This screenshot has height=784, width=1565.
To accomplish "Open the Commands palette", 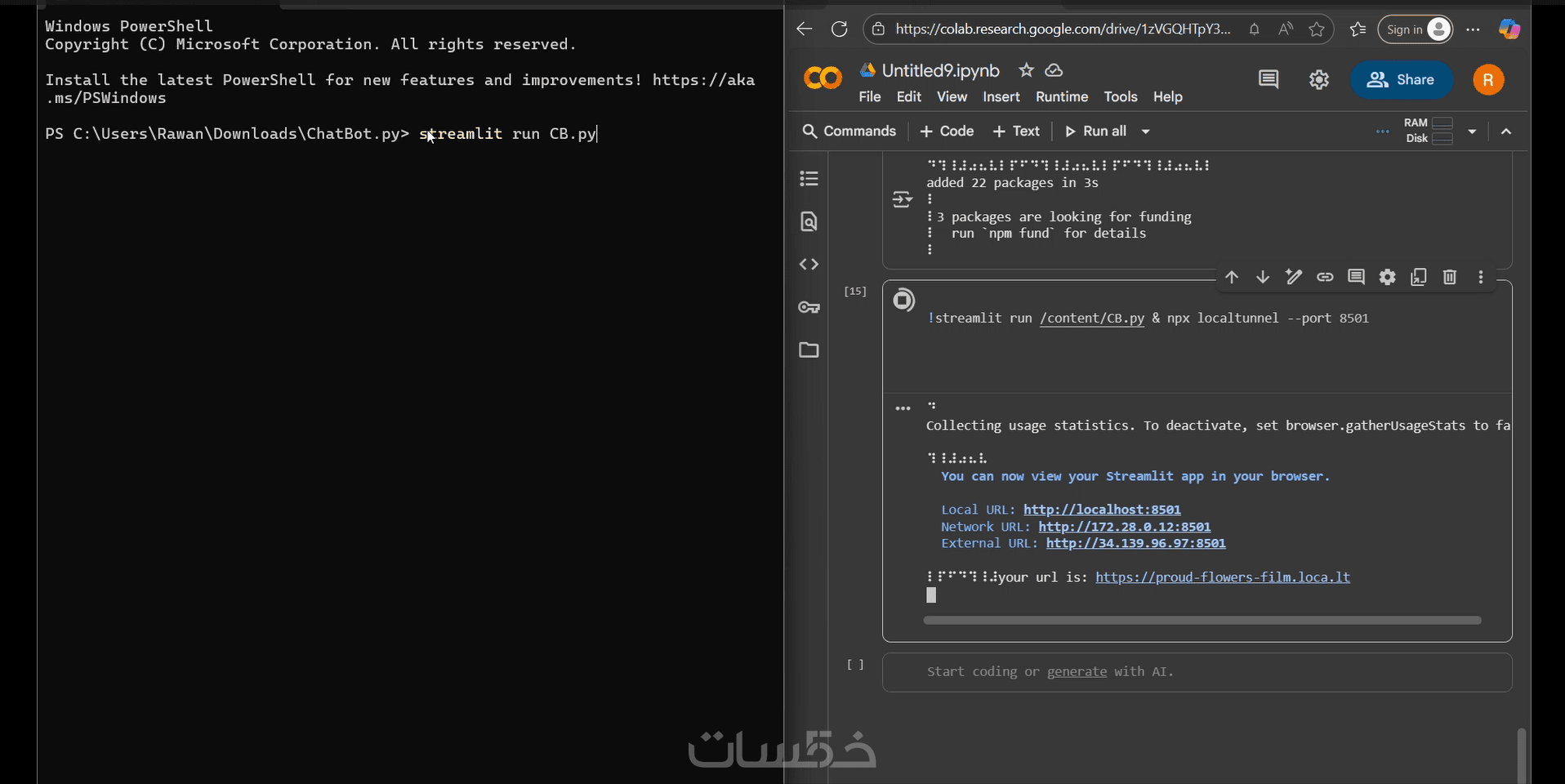I will pos(849,131).
